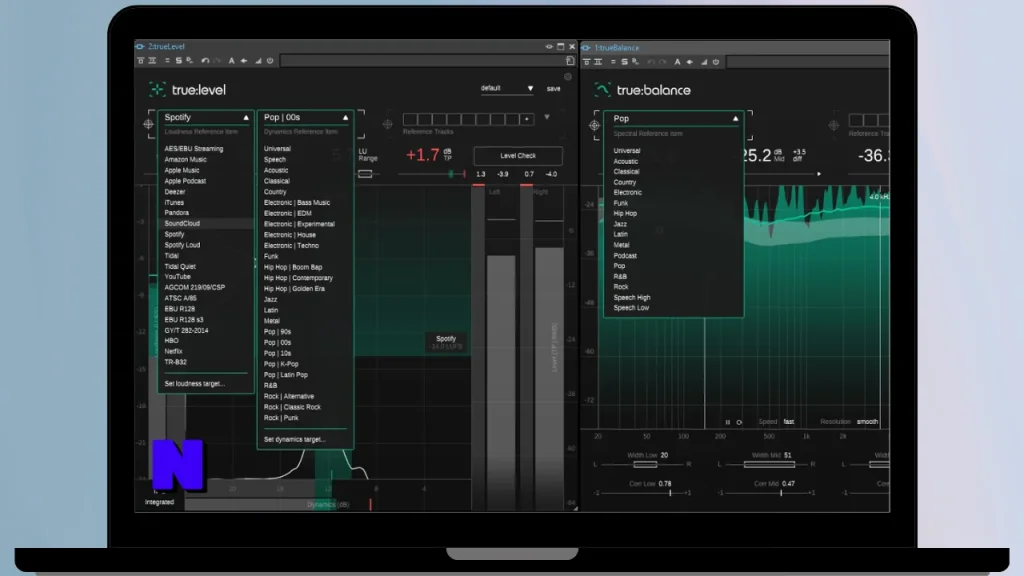Pause the true:balance analyzer
1024x576 pixels.
point(728,423)
